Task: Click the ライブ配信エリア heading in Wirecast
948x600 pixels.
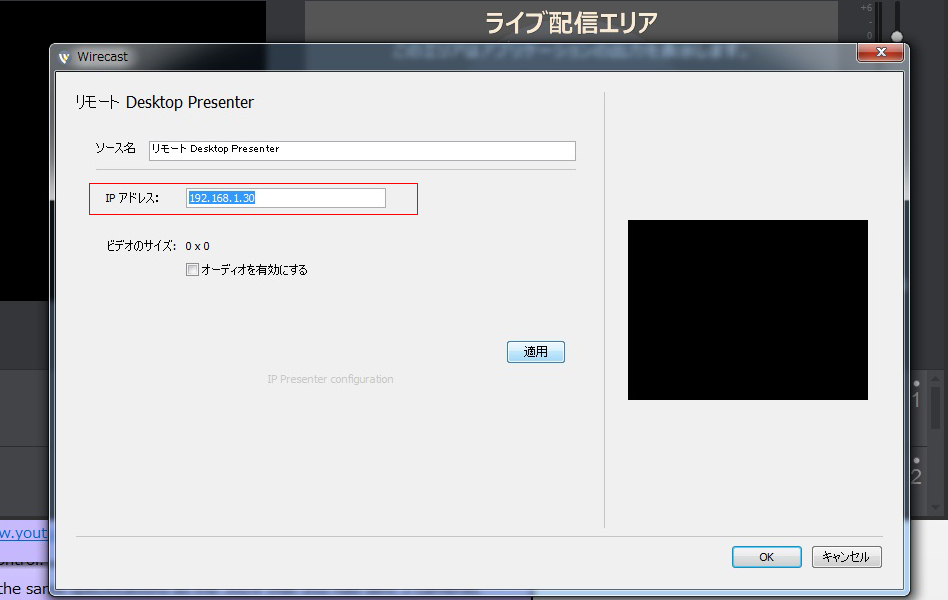Action: pyautogui.click(x=571, y=23)
